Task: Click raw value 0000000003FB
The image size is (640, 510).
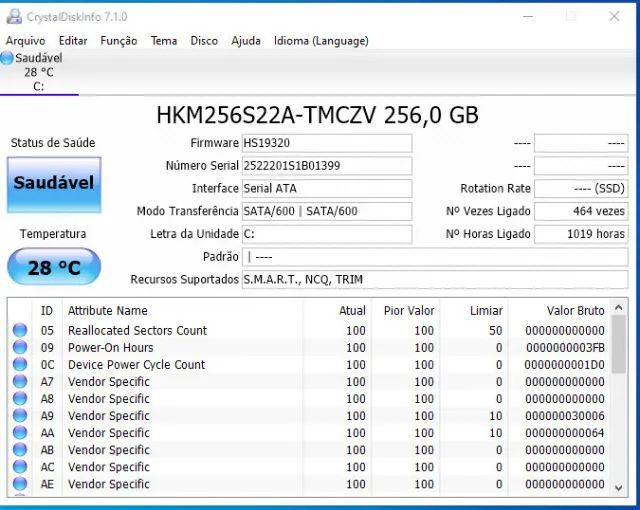Action: coord(565,348)
